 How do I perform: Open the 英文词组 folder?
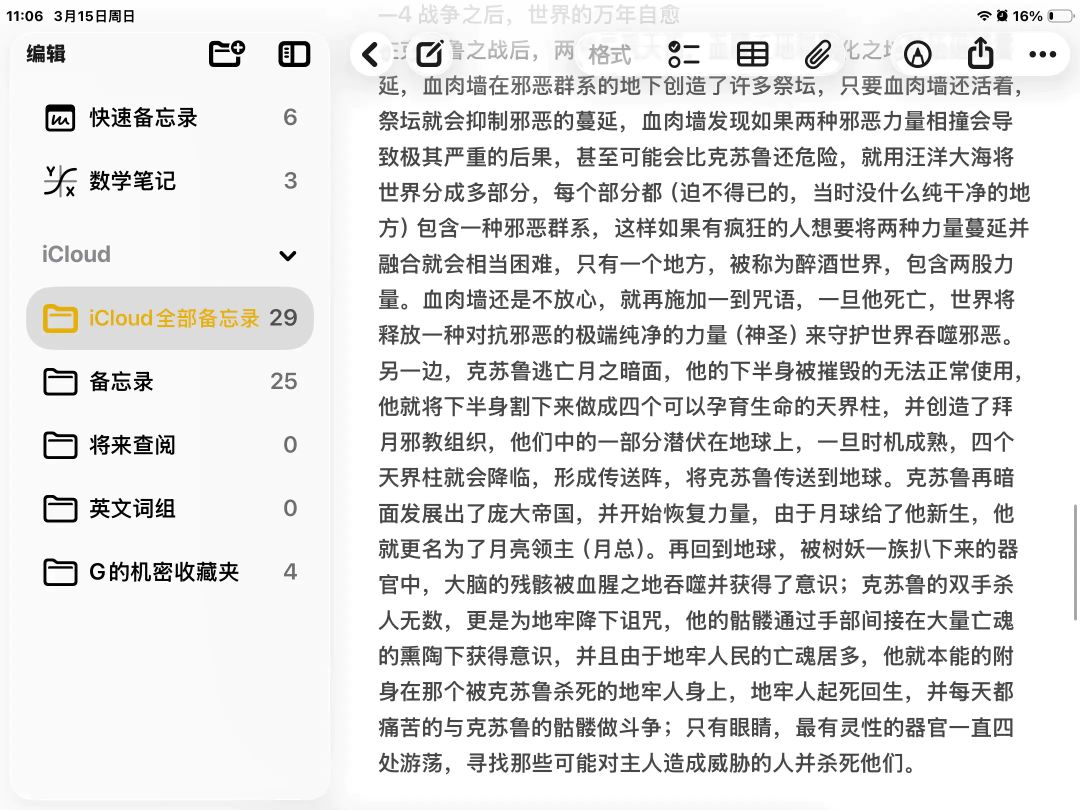[x=170, y=508]
